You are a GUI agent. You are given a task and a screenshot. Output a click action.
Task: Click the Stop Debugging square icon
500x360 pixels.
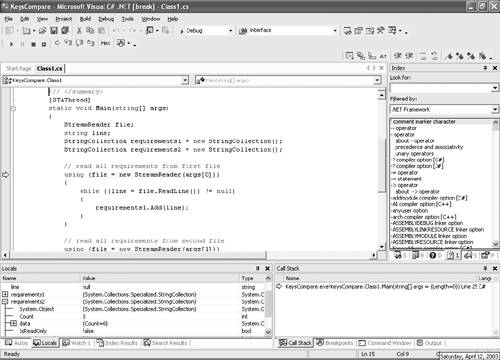click(33, 44)
